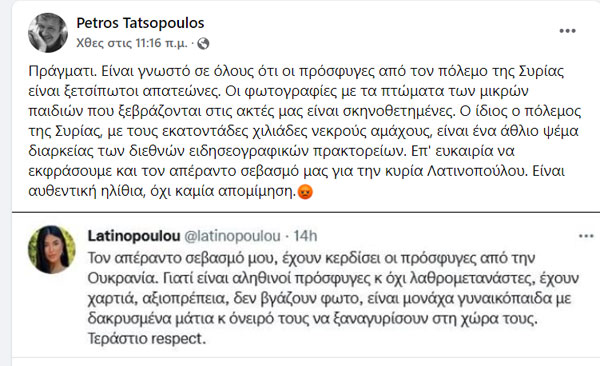
Task: Click the angry face emoji ending the post
Action: [305, 192]
